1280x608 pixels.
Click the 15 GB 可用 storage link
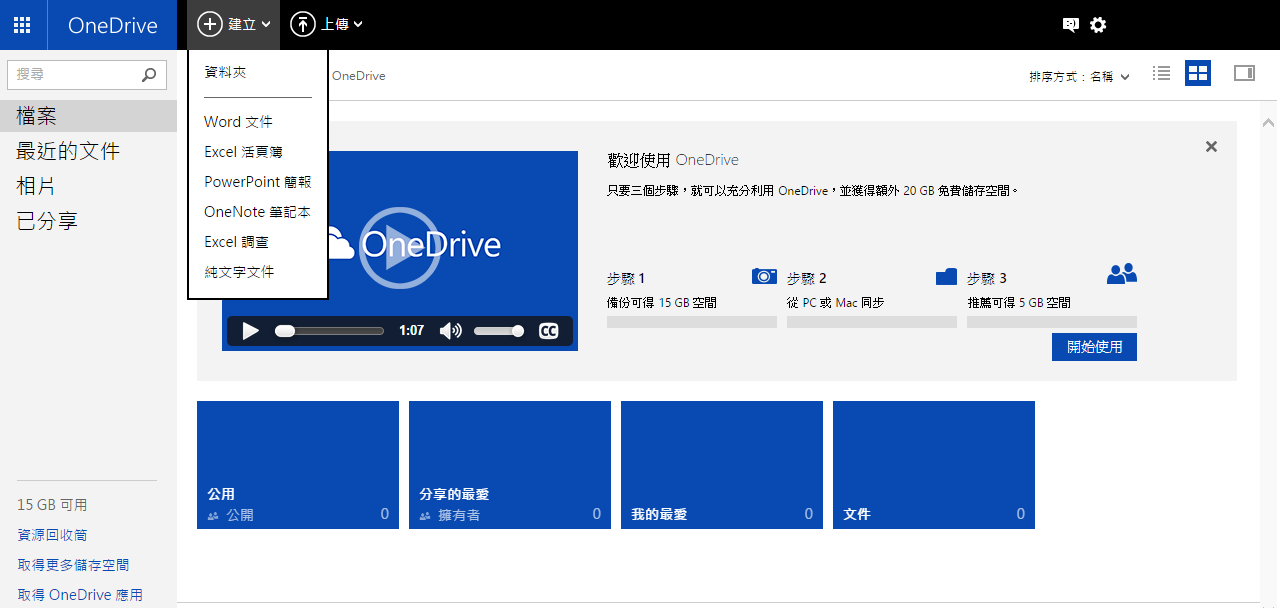(52, 505)
